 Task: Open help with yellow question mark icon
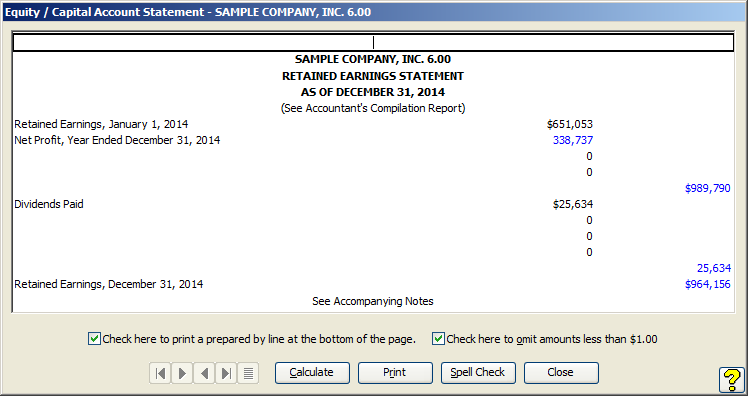pyautogui.click(x=731, y=380)
